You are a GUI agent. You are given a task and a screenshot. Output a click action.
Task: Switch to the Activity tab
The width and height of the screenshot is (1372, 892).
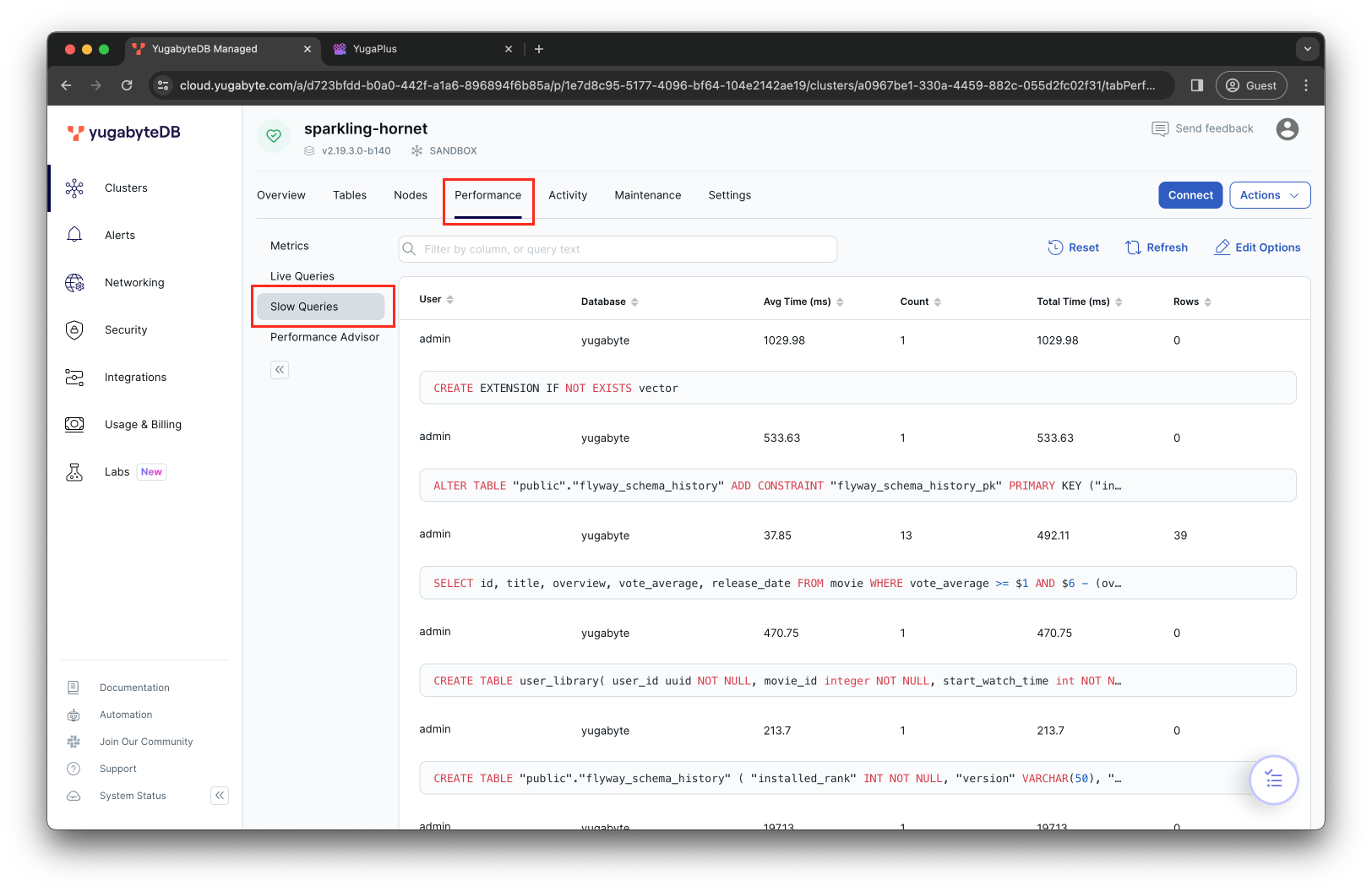pyautogui.click(x=568, y=195)
